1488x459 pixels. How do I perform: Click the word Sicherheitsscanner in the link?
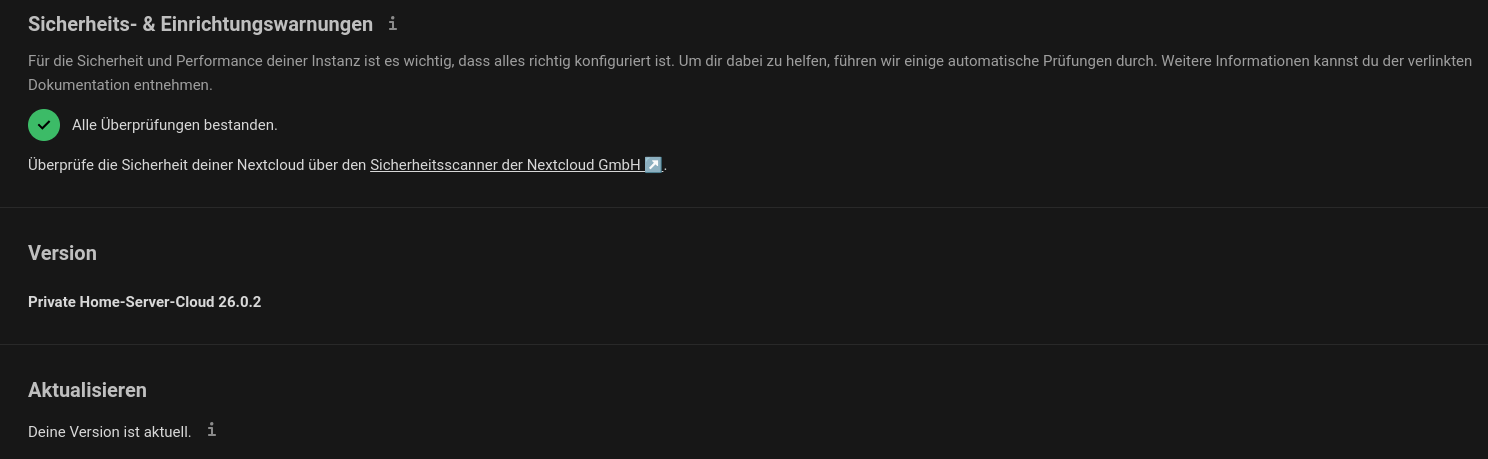(x=433, y=165)
